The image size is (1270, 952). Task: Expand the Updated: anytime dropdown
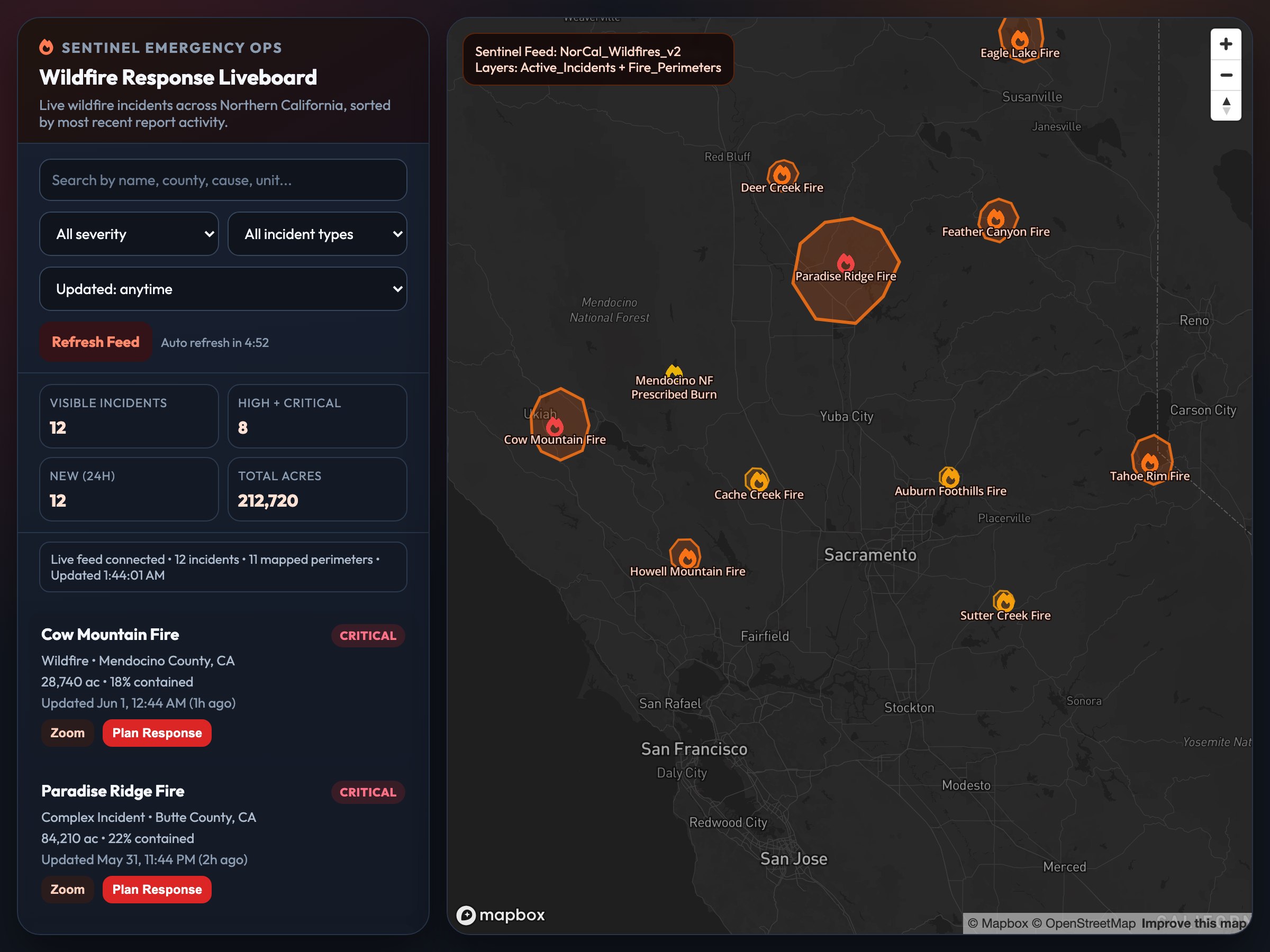223,289
